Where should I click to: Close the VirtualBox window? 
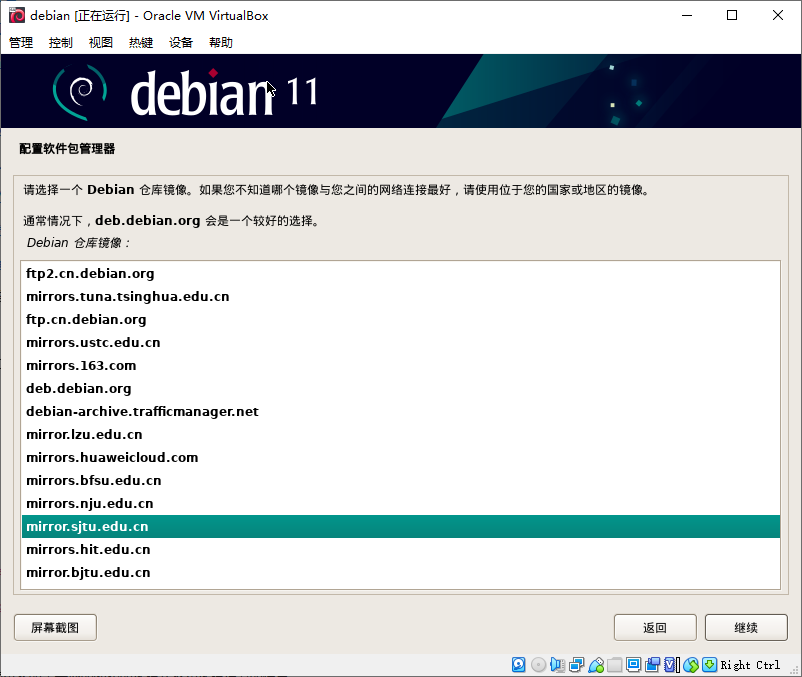point(777,15)
